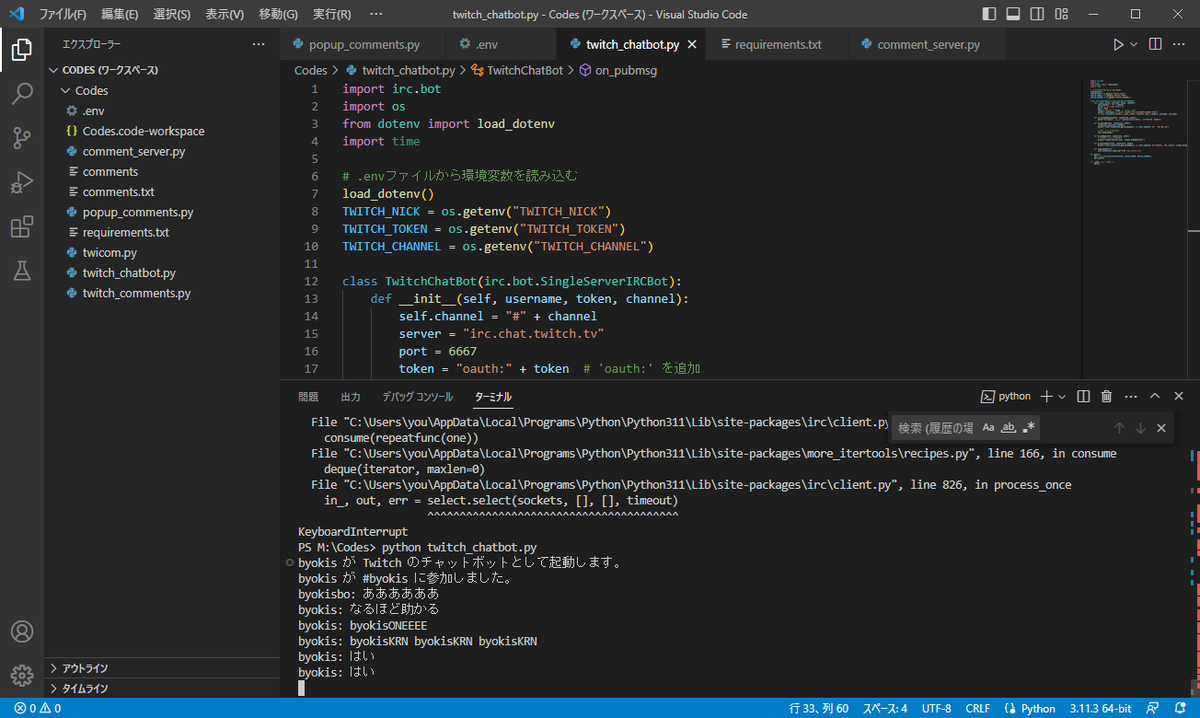Open feedback icon in status bar
Image resolution: width=1200 pixels, height=718 pixels.
tap(1153, 708)
